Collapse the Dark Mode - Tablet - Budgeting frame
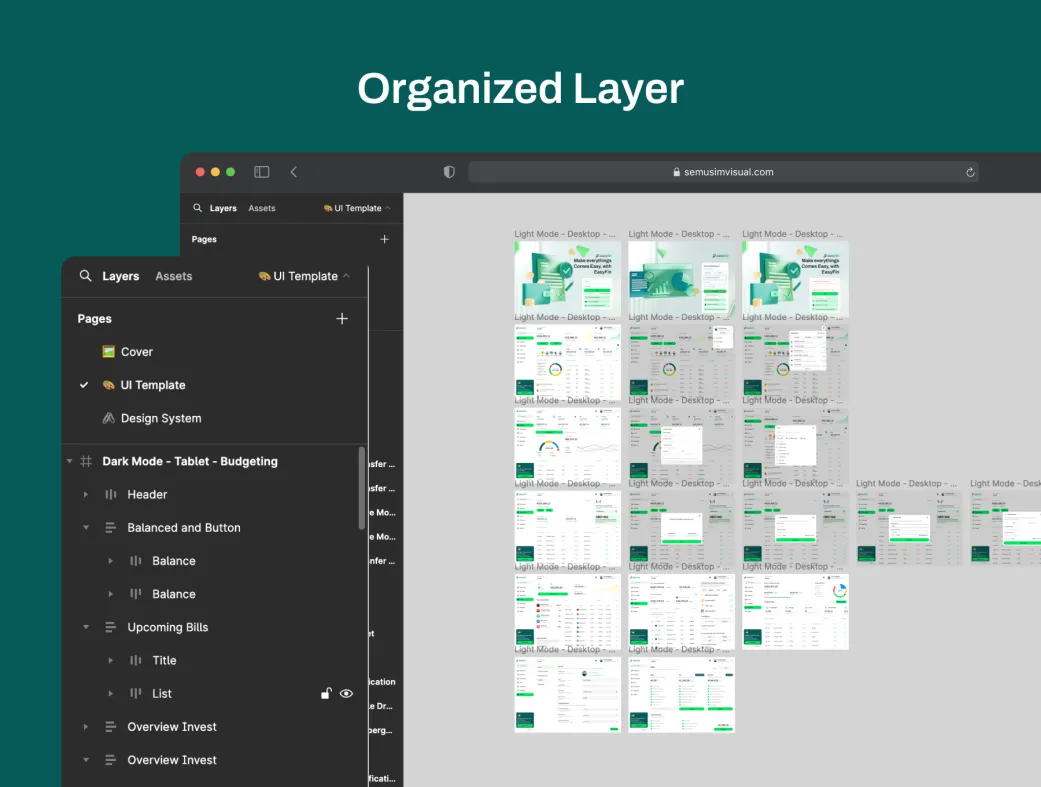 (69, 461)
